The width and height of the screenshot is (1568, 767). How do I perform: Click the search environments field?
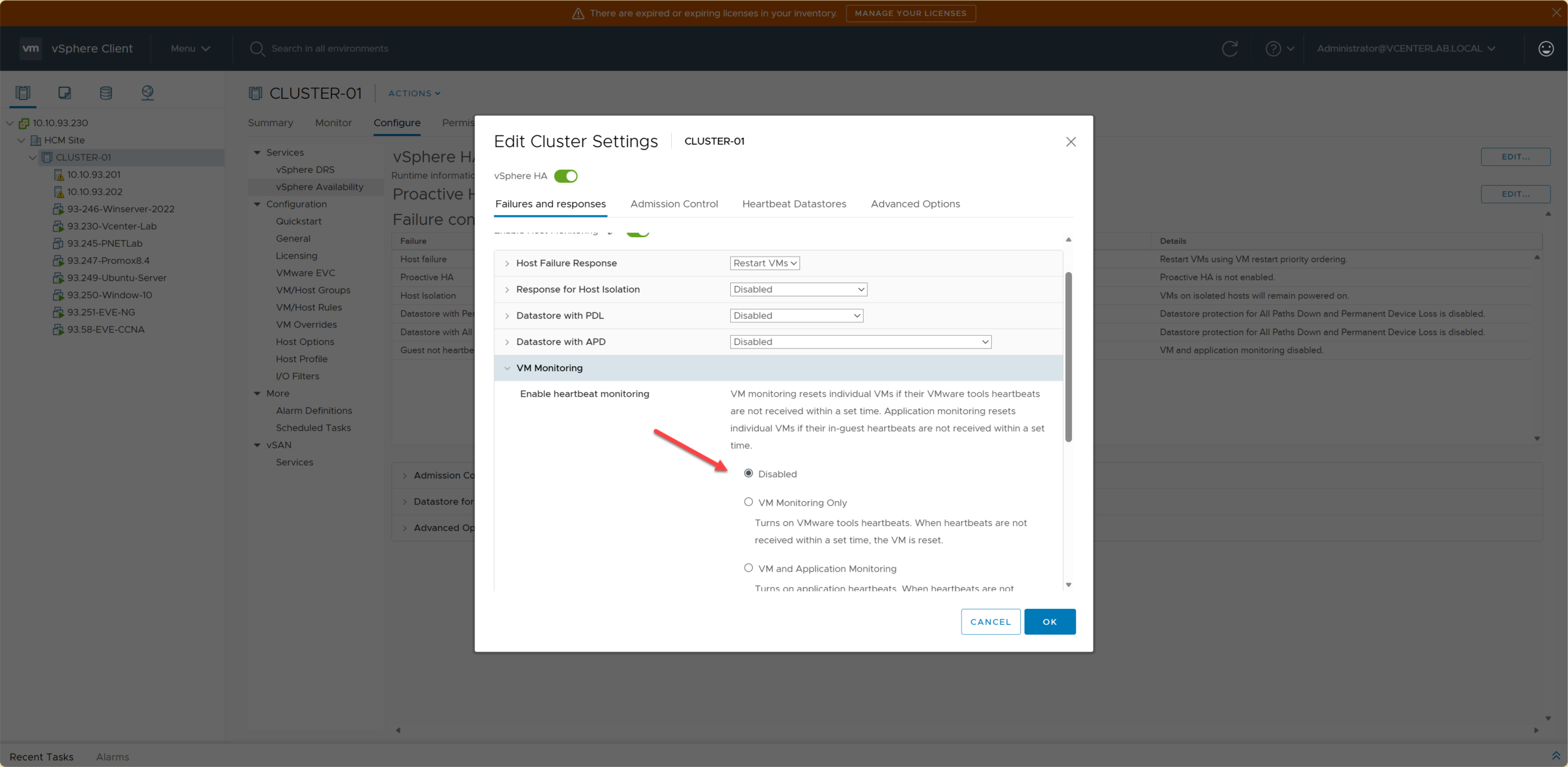(330, 48)
